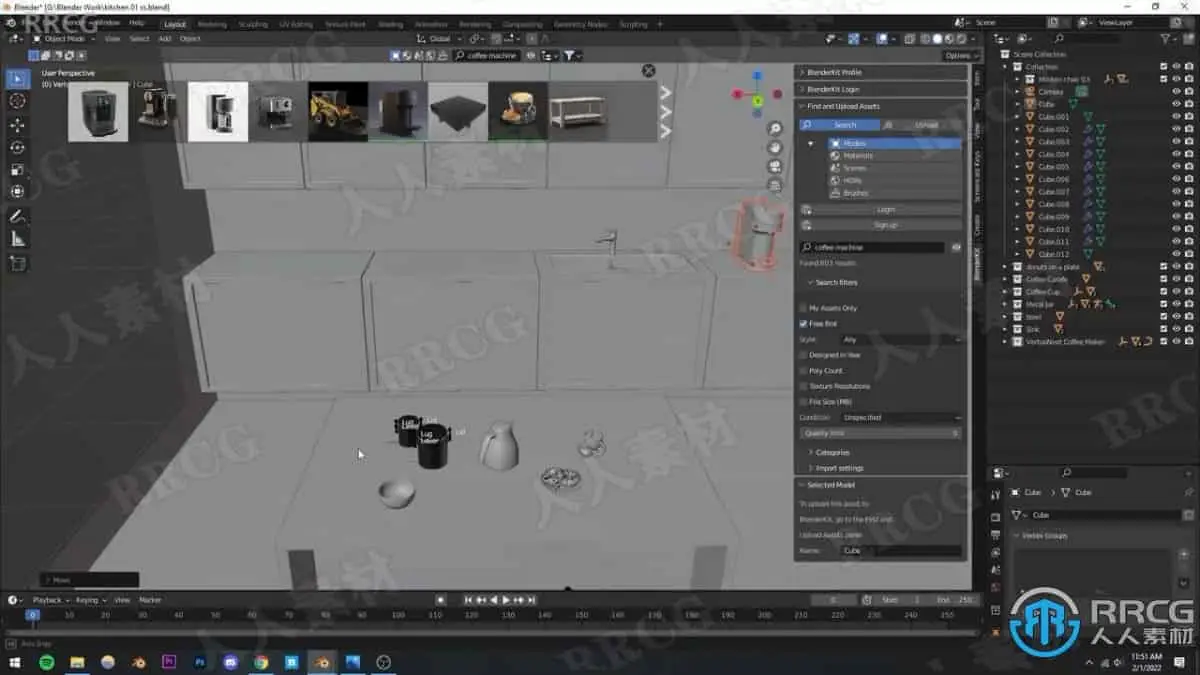Enable the My Assets Only checkbox
Screen dimensions: 1200x675
[803, 309]
